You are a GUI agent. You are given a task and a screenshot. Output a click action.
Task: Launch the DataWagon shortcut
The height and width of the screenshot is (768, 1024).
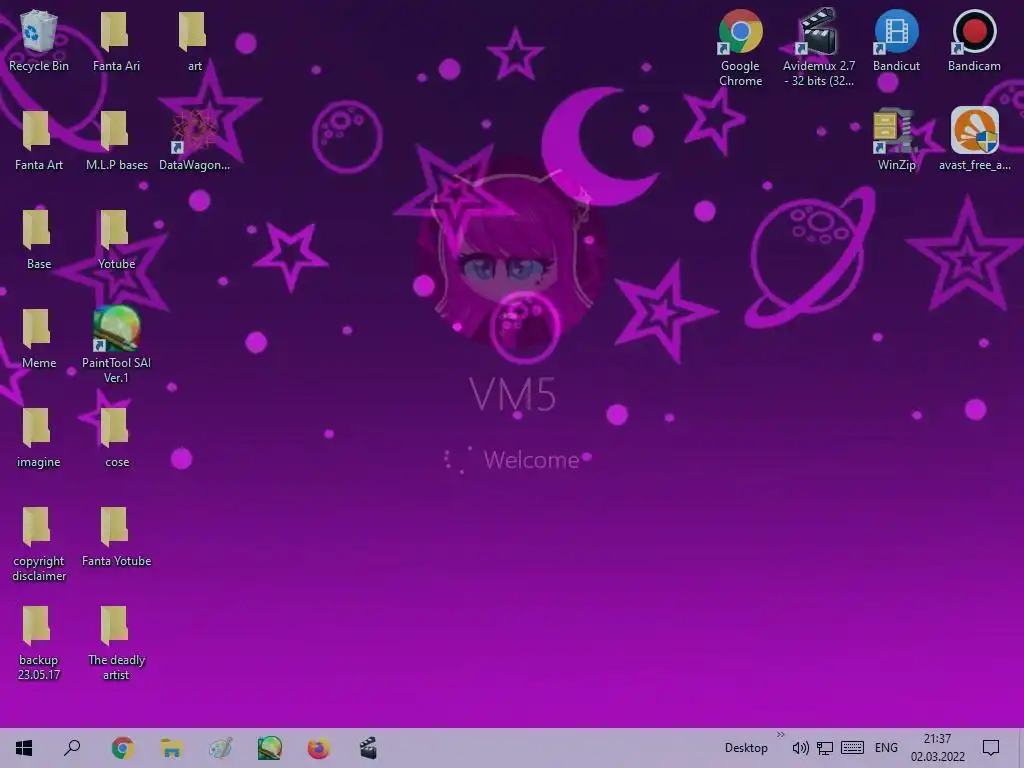click(194, 140)
